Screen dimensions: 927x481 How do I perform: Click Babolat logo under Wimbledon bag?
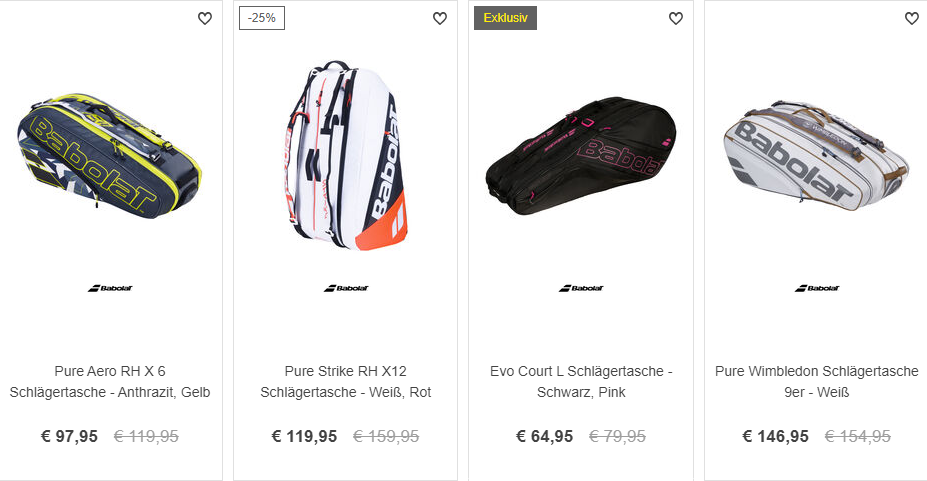tap(817, 288)
